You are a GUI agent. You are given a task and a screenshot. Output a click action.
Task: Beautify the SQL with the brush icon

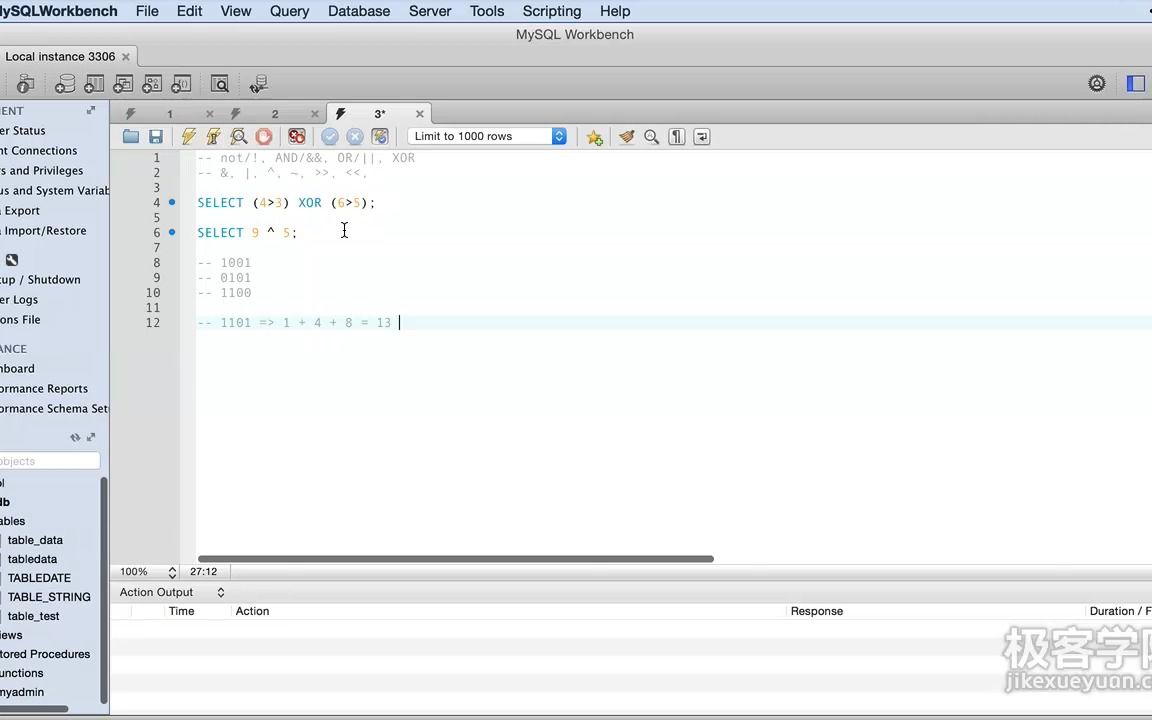pos(627,136)
